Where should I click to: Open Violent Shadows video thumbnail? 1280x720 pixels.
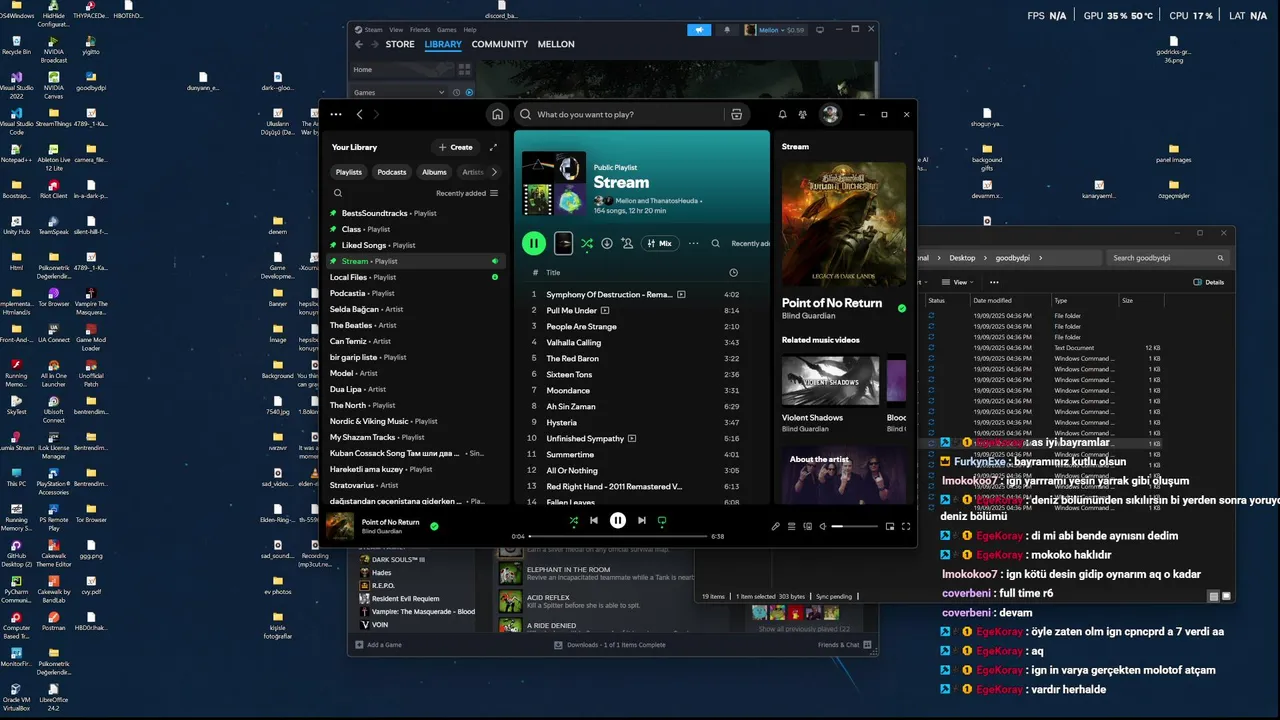(x=830, y=381)
